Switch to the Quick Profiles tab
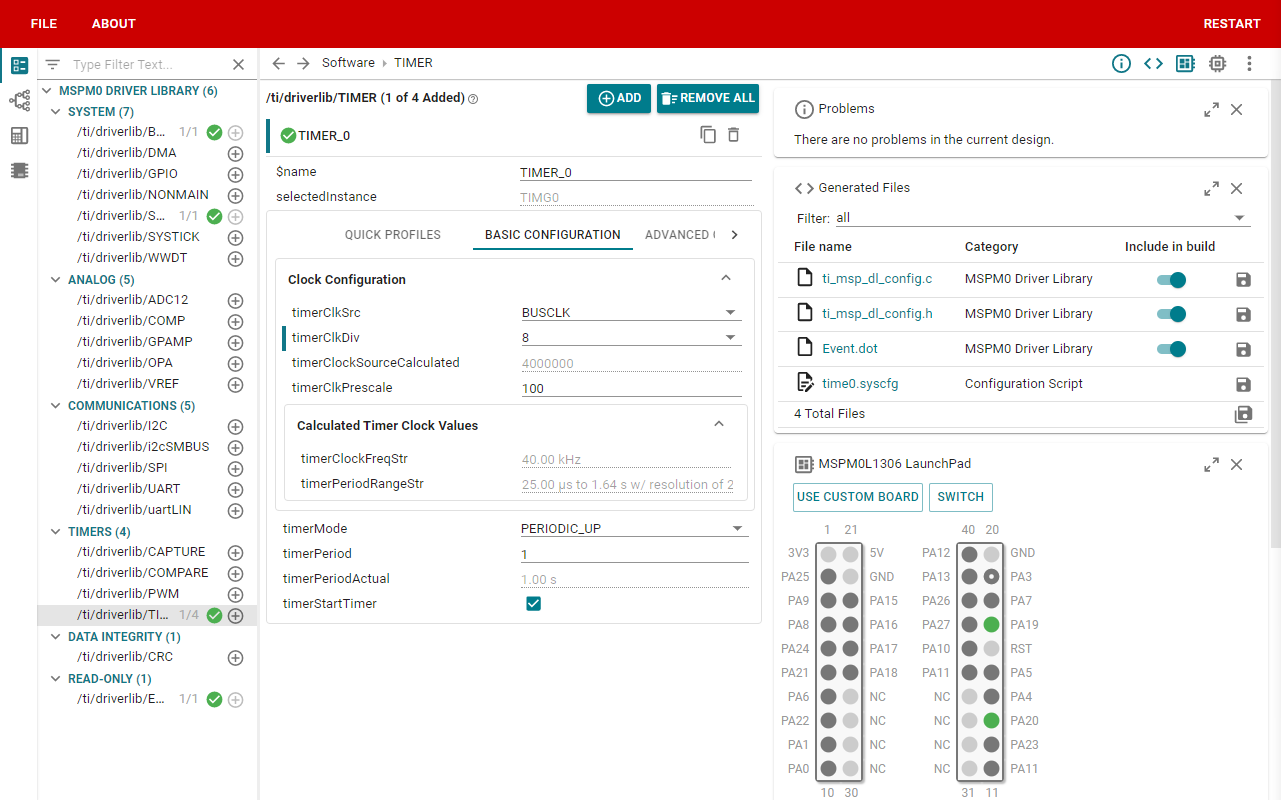The image size is (1281, 800). coord(393,235)
